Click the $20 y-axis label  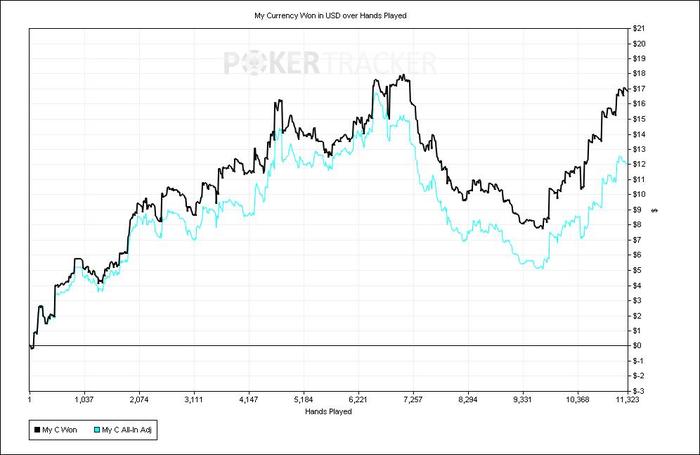pyautogui.click(x=639, y=44)
